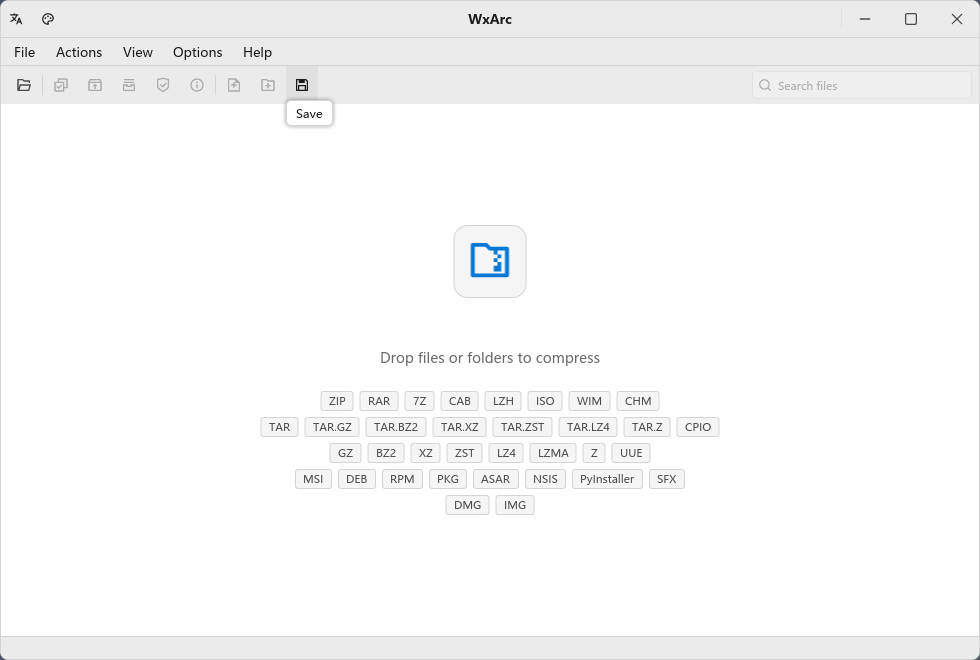Click the TAR.GZ format tag
This screenshot has width=980, height=660.
point(332,427)
